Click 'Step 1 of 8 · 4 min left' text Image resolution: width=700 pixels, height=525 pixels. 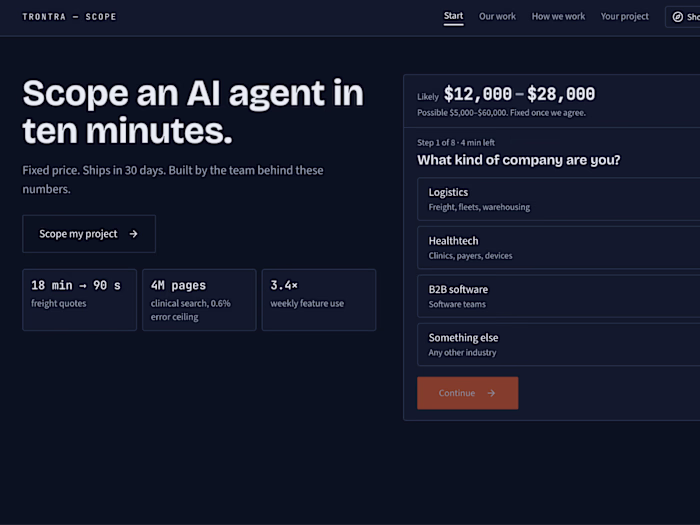click(455, 142)
